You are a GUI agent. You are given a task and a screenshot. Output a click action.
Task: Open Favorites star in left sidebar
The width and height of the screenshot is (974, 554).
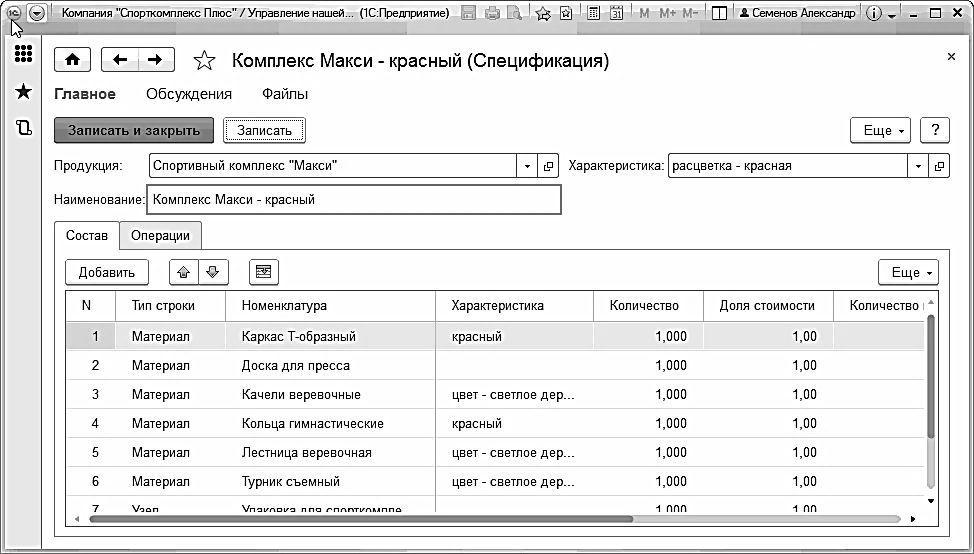click(23, 91)
